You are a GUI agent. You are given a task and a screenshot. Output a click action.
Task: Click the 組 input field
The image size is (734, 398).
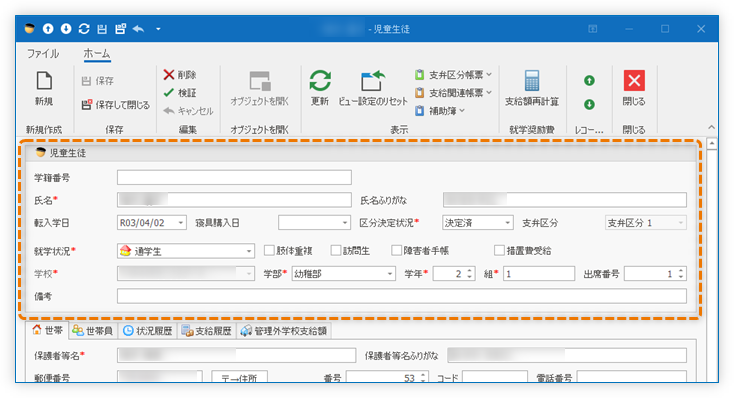coord(539,273)
